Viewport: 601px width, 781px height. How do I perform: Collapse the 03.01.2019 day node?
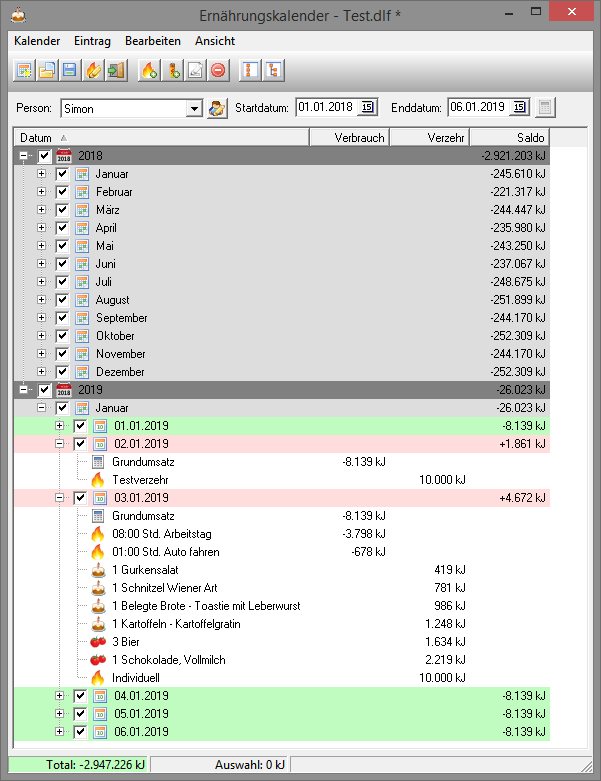pyautogui.click(x=60, y=498)
